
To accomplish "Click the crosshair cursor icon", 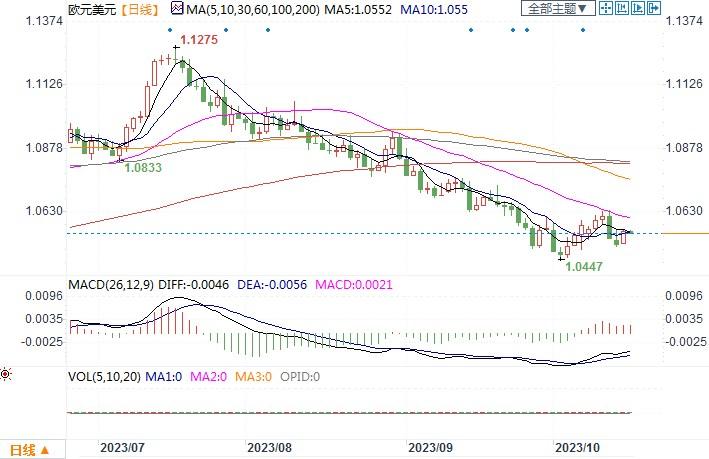I will point(606,8).
